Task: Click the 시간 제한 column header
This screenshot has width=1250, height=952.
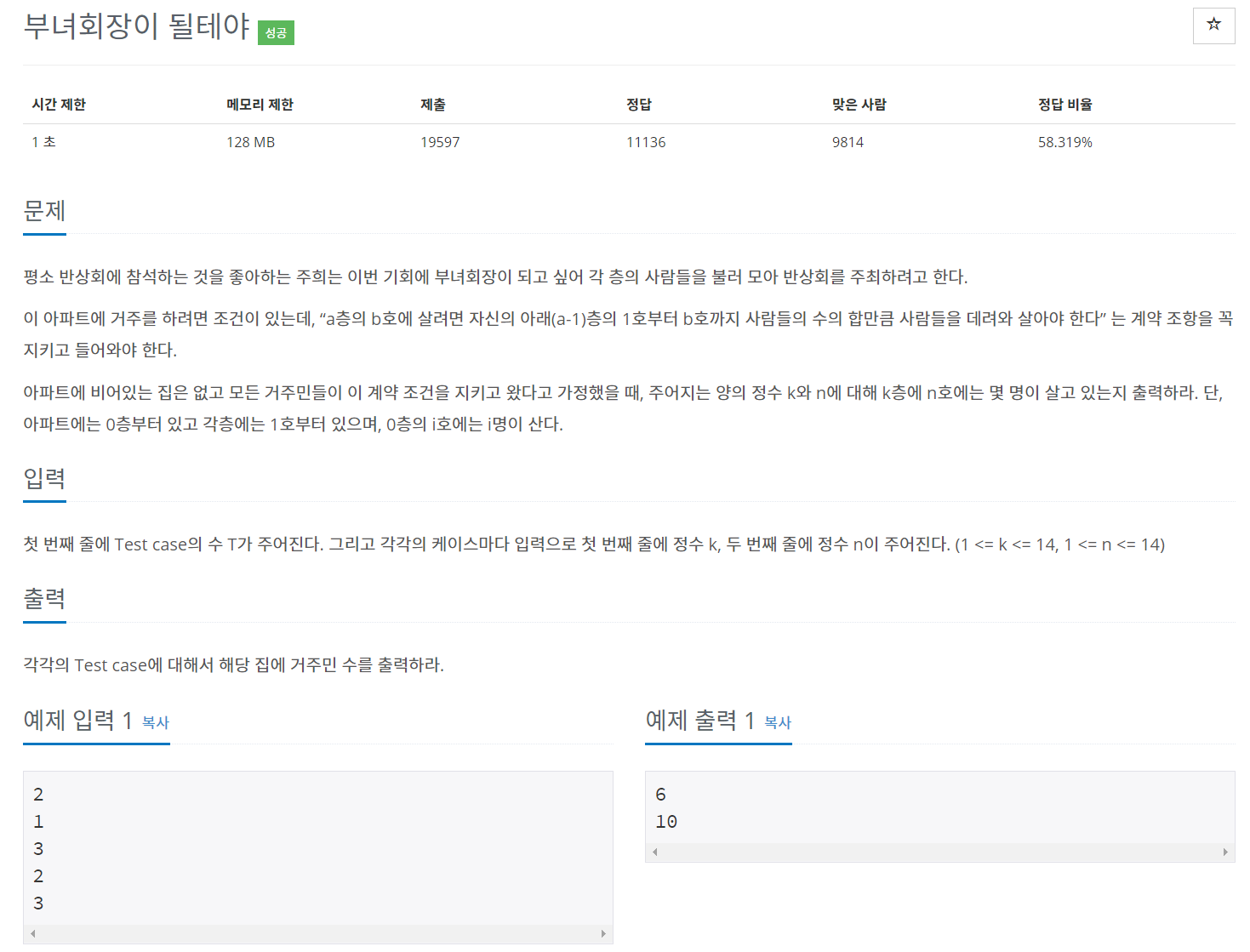Action: click(59, 104)
